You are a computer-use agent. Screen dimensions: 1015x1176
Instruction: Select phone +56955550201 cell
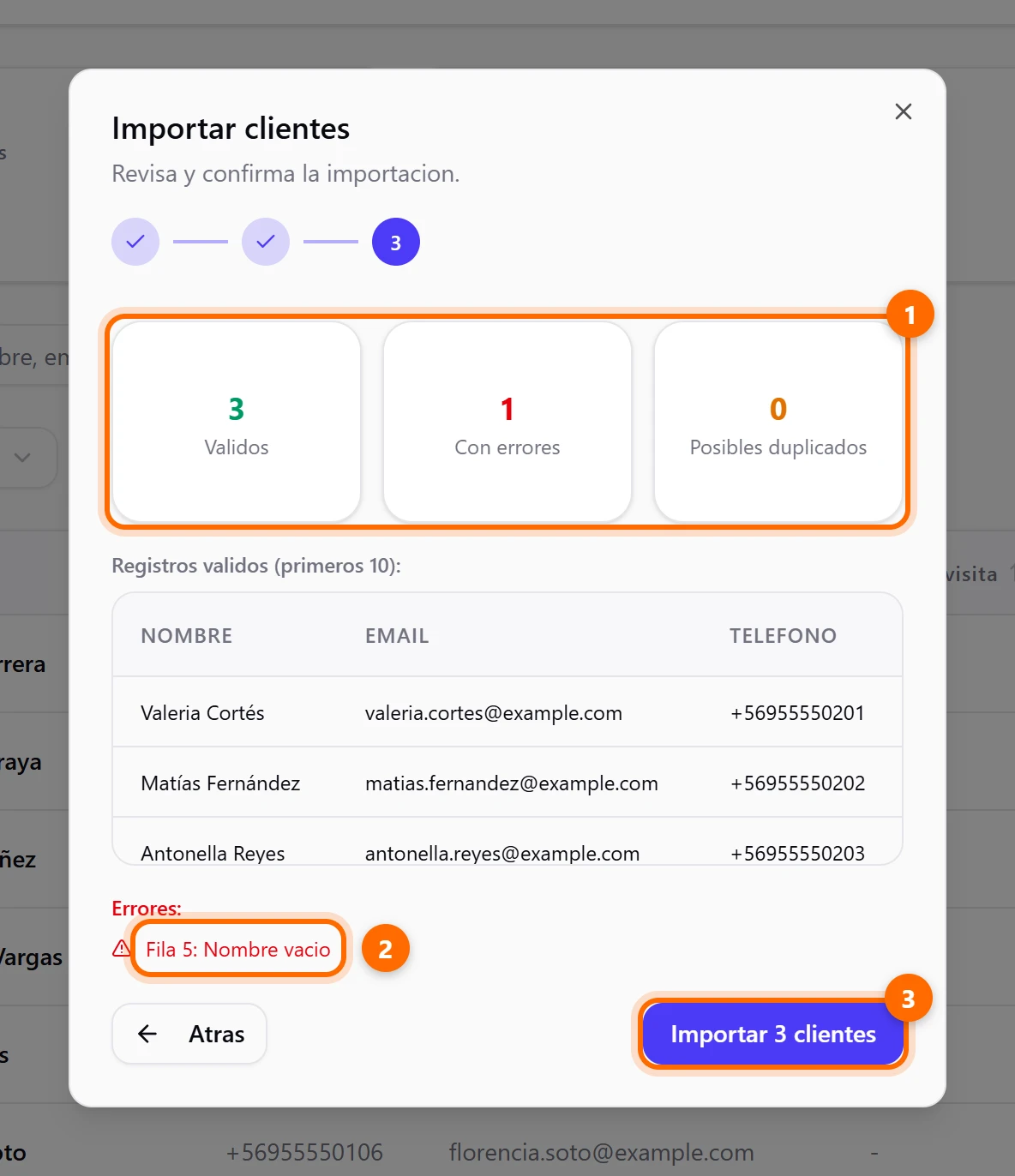coord(797,713)
